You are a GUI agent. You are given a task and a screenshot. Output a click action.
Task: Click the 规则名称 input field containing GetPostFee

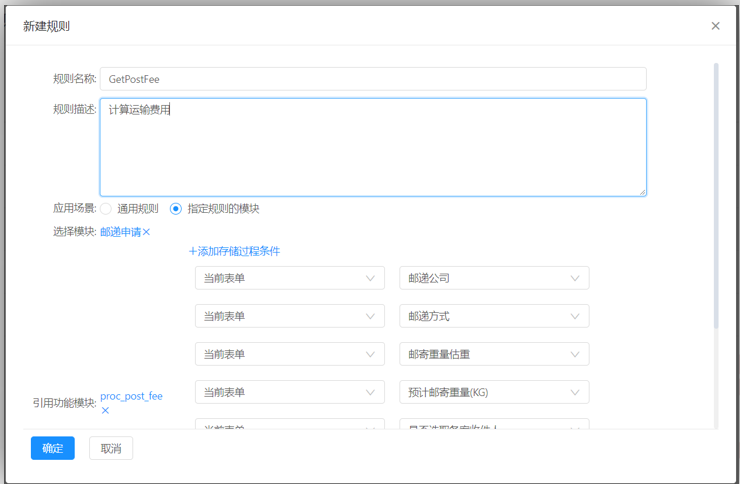coord(373,79)
